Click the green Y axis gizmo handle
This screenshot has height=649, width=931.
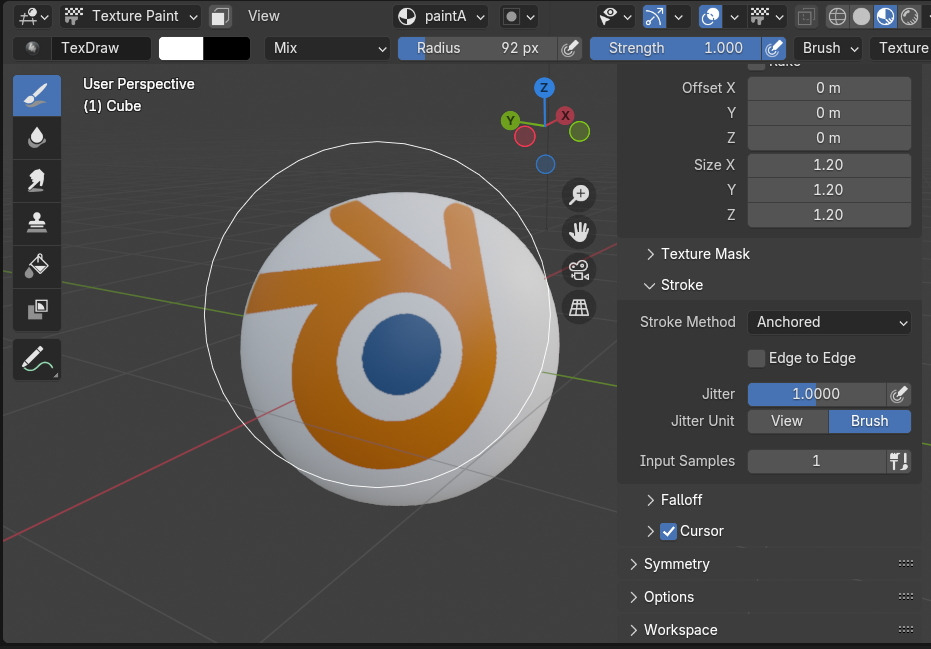tap(510, 121)
